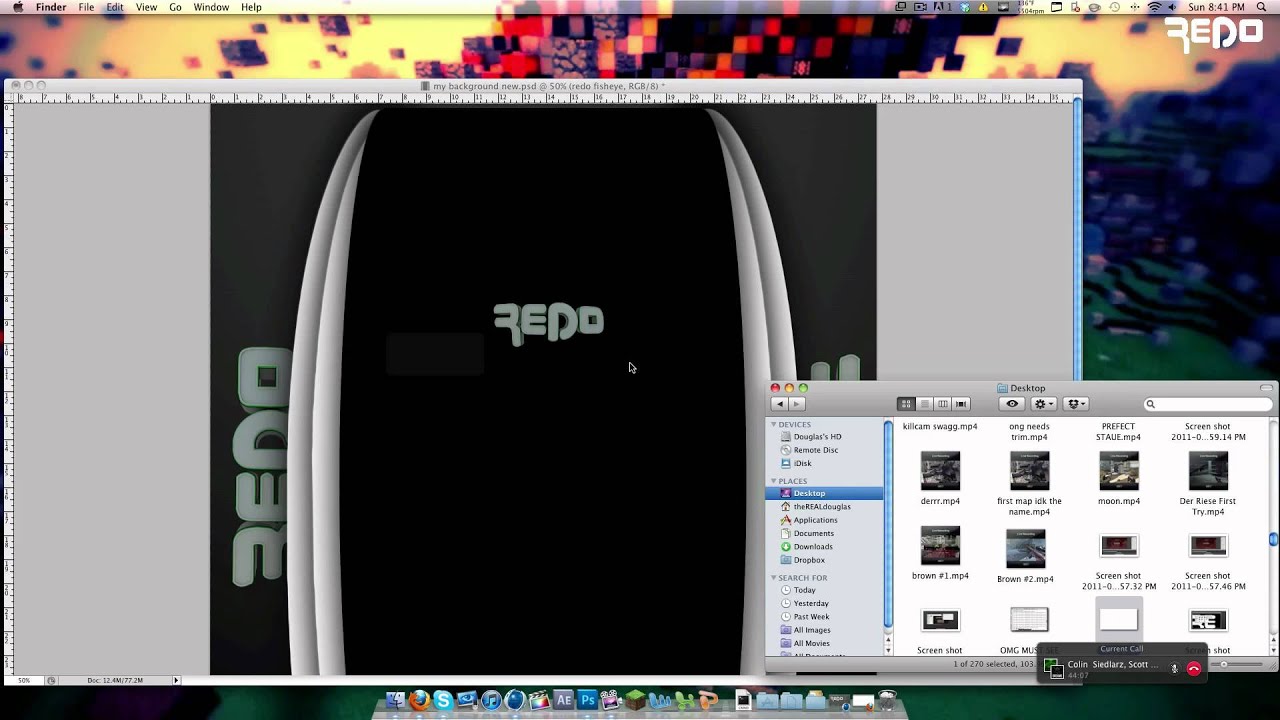Click the volume menu bar icon
This screenshot has height=720, width=1280.
tap(1172, 7)
